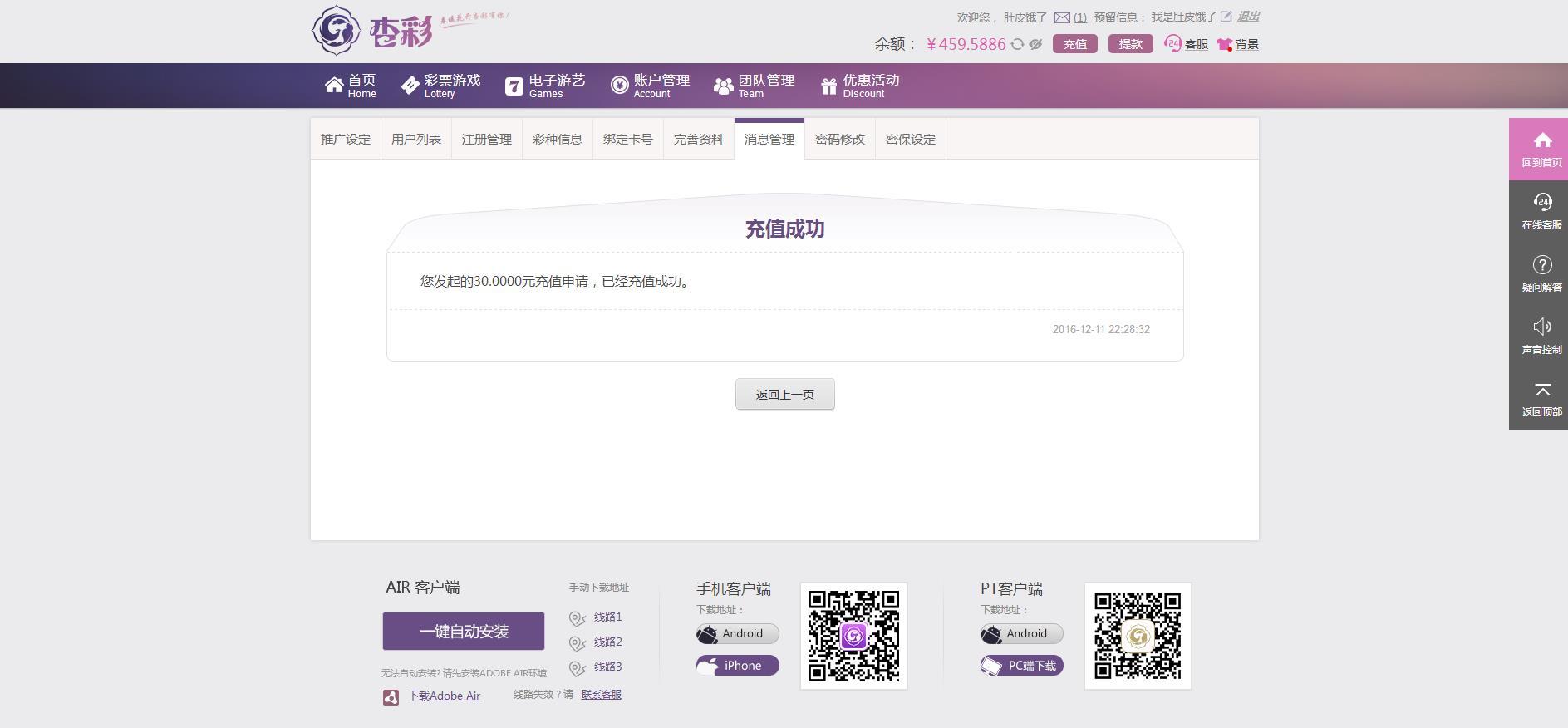Open 电子游艺 Games menu
The image size is (1568, 728).
(545, 86)
